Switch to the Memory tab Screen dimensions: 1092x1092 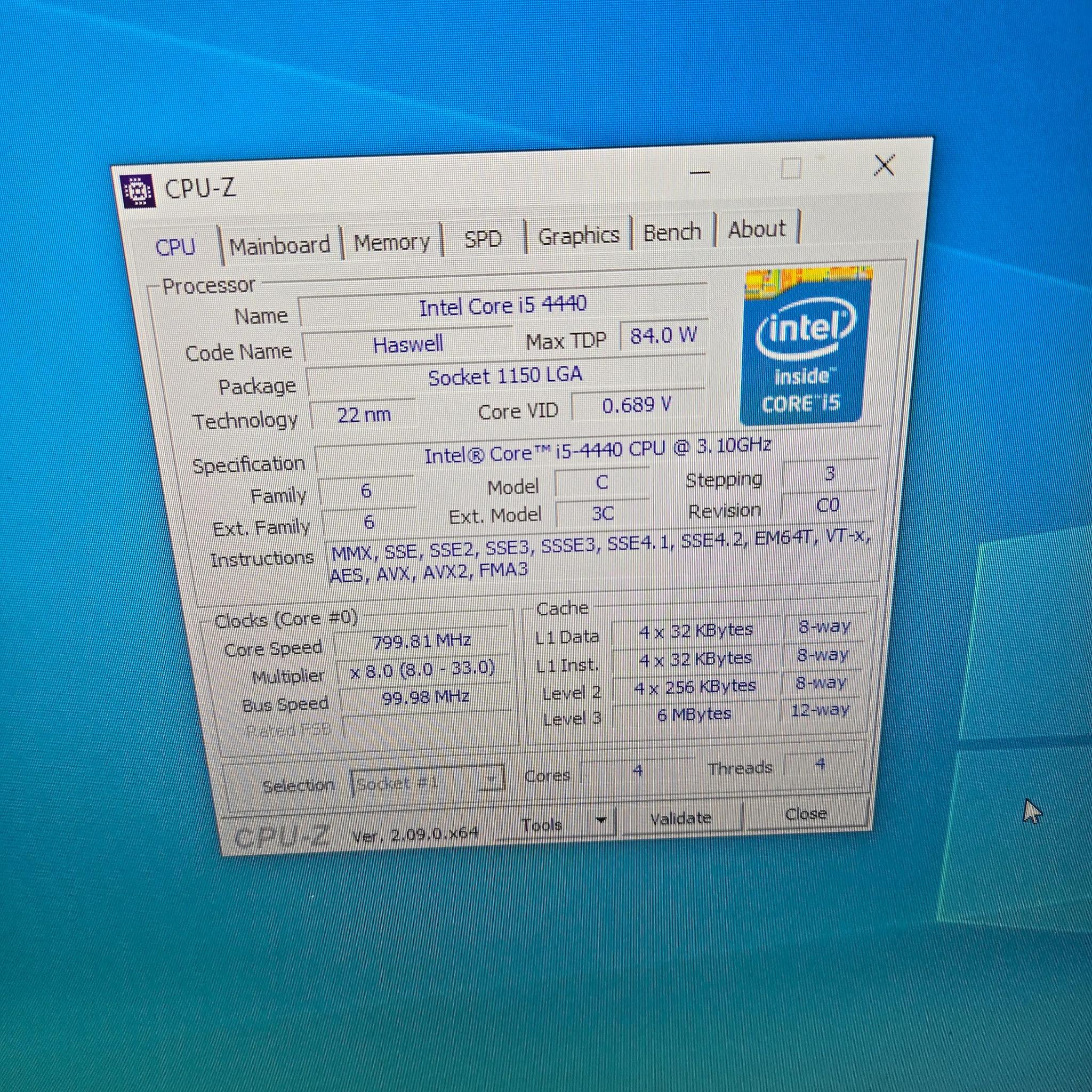click(392, 242)
